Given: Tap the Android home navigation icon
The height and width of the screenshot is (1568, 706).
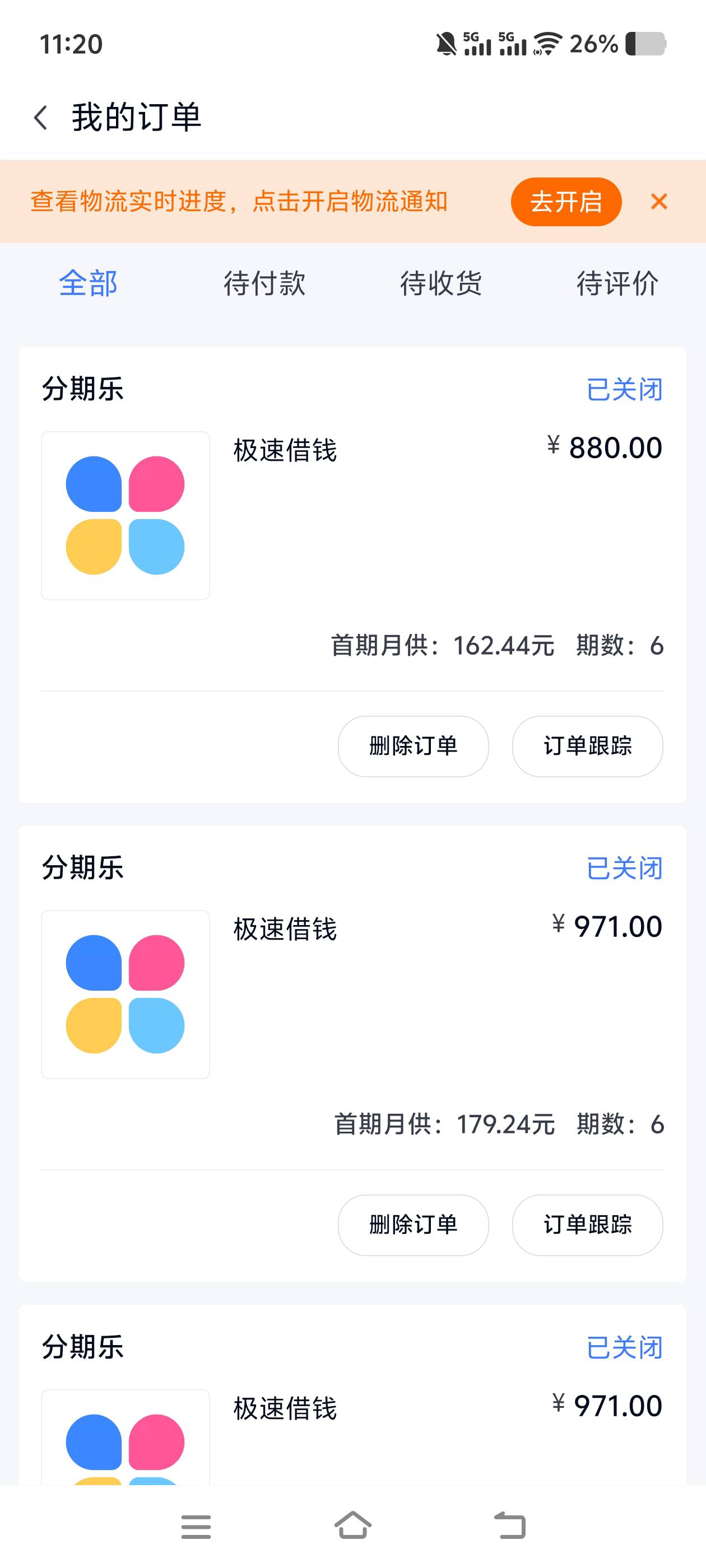Looking at the screenshot, I should pos(354,1525).
